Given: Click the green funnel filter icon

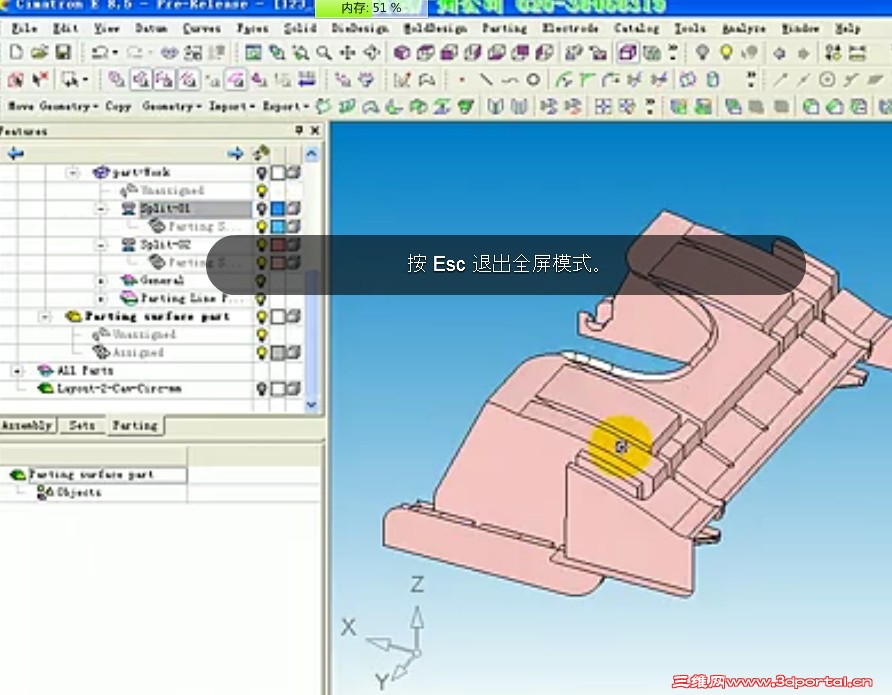Looking at the screenshot, I should tap(466, 106).
